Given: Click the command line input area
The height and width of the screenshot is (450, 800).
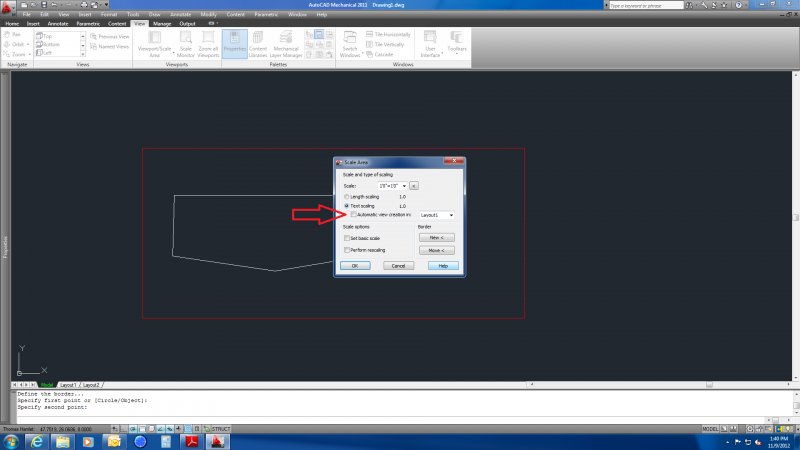Looking at the screenshot, I should click(390, 419).
